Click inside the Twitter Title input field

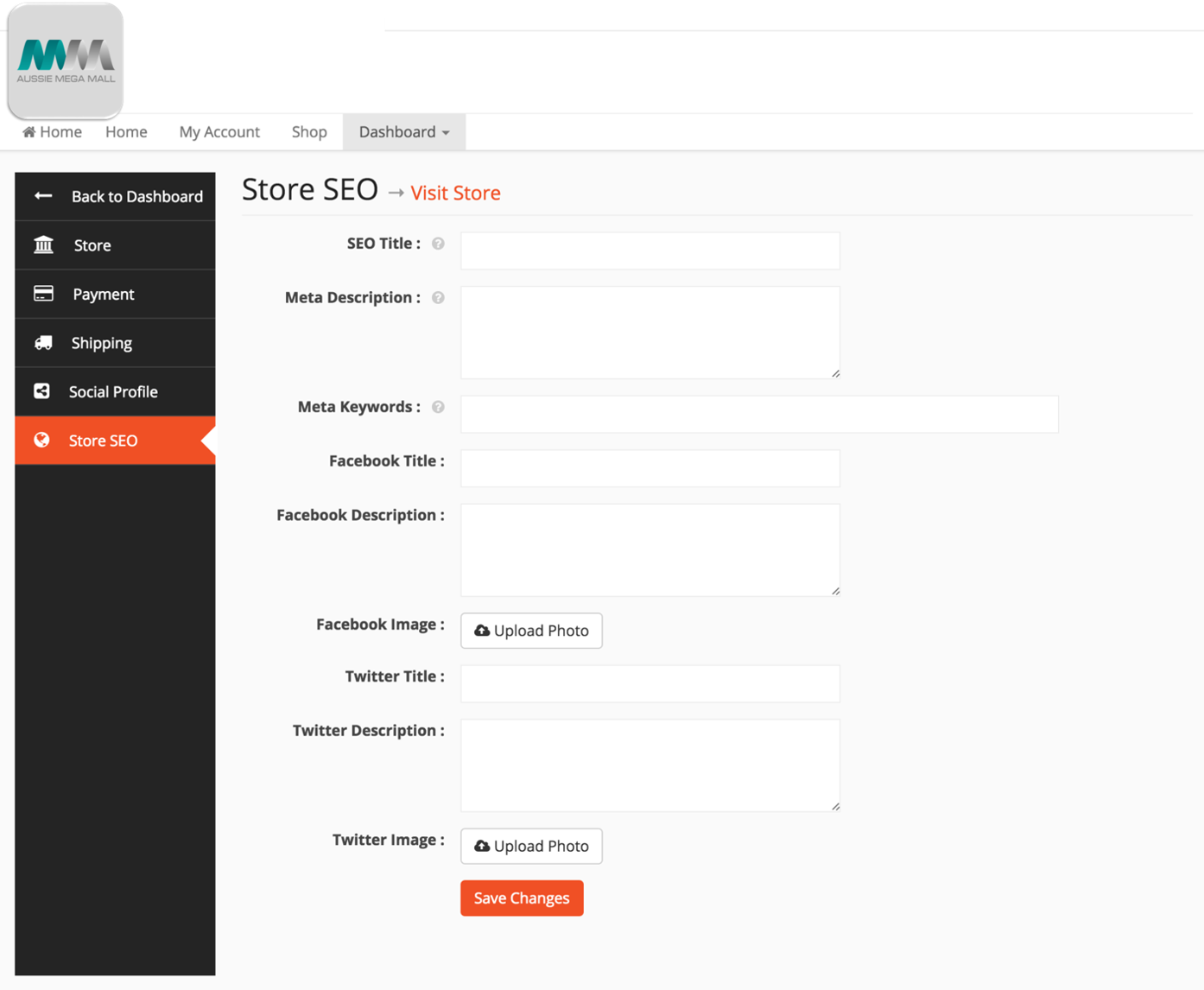[x=650, y=683]
